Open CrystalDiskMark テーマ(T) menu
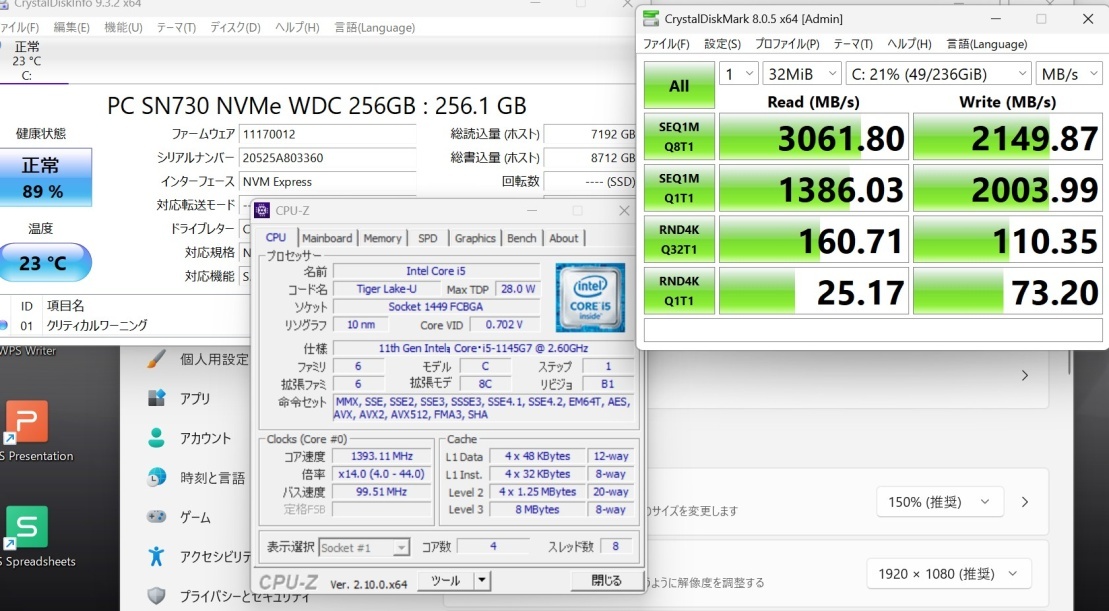The image size is (1109, 611). pos(853,44)
